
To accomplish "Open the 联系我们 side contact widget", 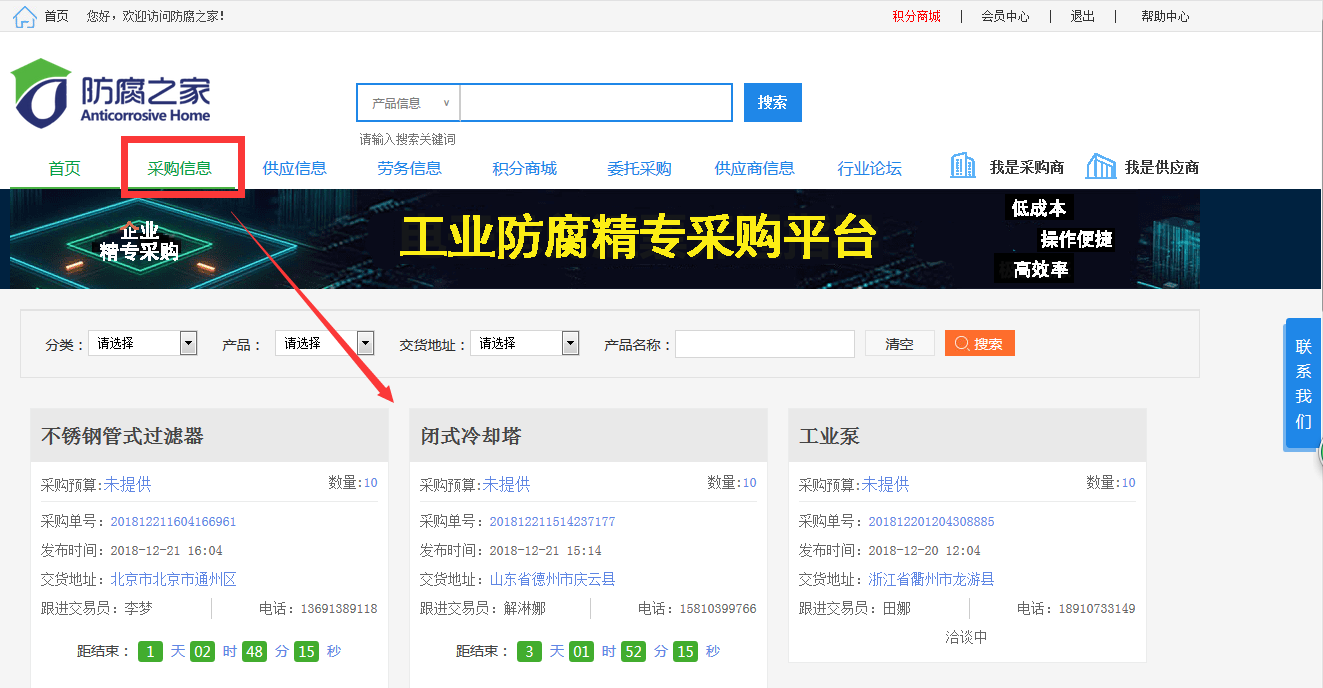I will (x=1302, y=383).
